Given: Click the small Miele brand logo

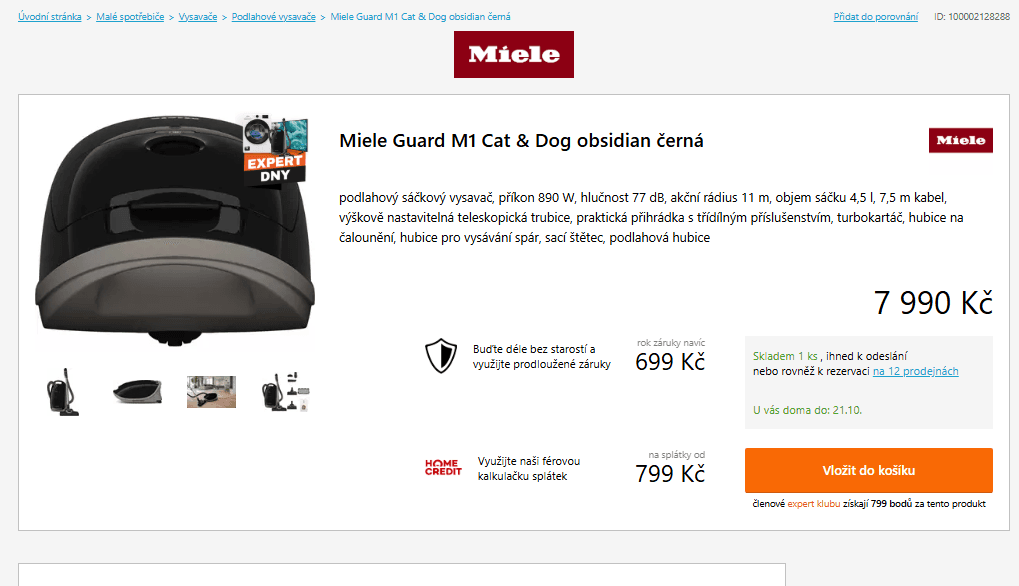Looking at the screenshot, I should coord(960,141).
